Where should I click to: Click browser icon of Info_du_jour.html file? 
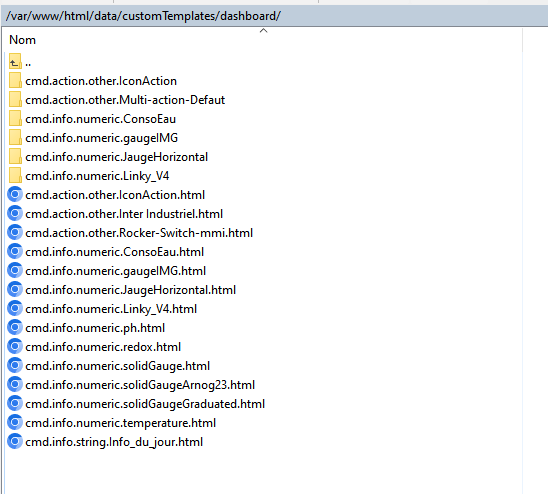[15, 441]
